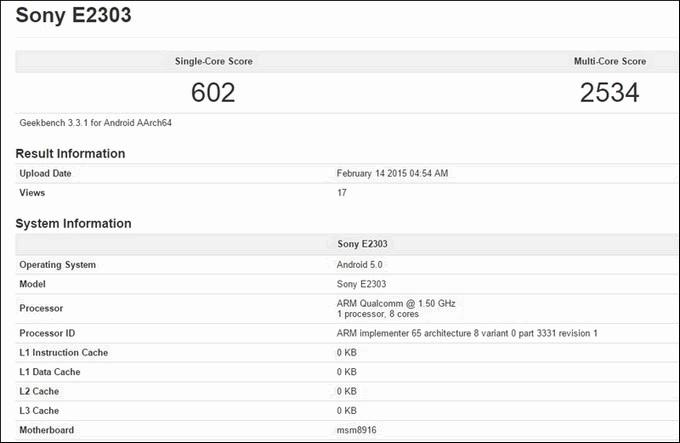The height and width of the screenshot is (443, 680).
Task: Click the views count 17
Action: coord(342,192)
